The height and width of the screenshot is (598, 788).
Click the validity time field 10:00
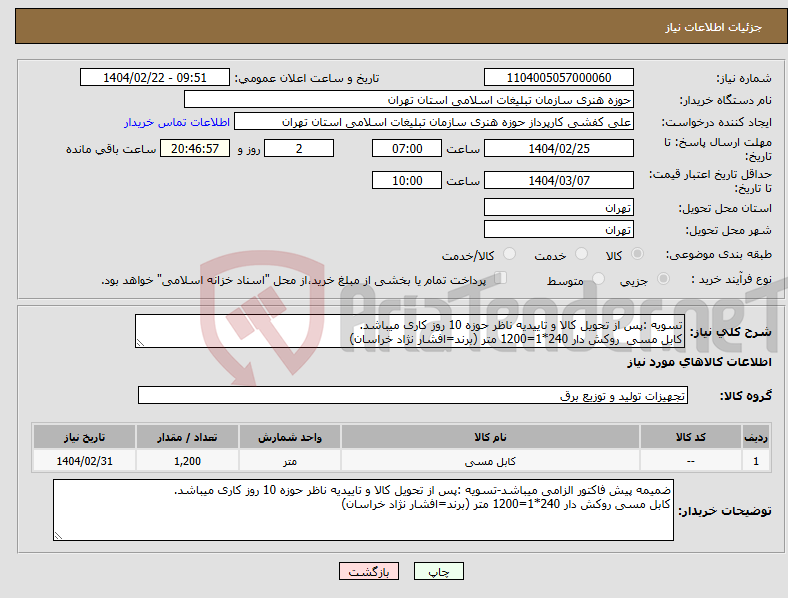(x=407, y=180)
